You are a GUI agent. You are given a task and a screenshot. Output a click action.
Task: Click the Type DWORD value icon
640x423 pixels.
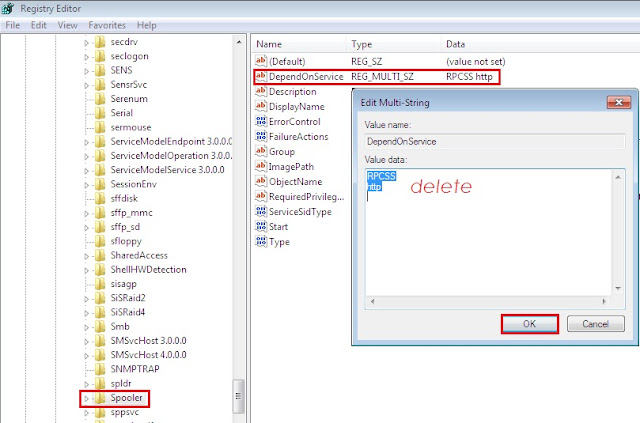tap(261, 241)
